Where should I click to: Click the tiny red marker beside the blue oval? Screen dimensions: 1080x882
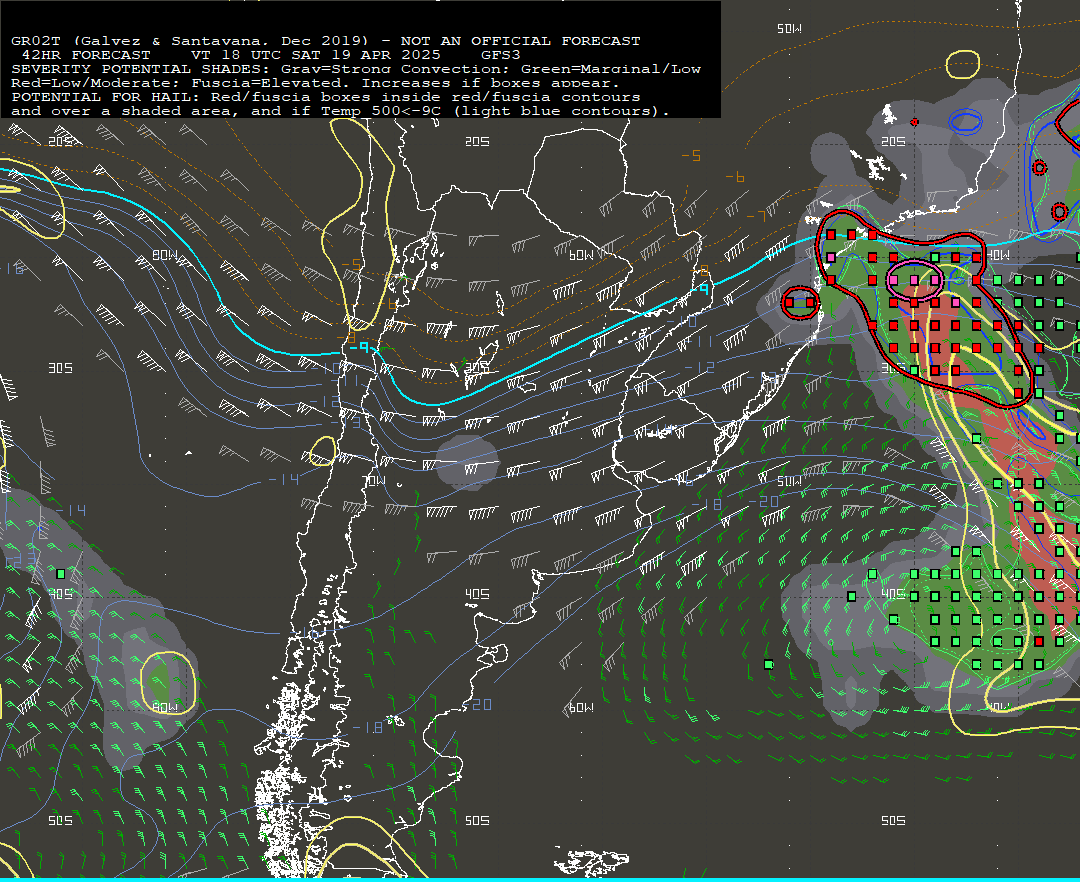coord(914,122)
